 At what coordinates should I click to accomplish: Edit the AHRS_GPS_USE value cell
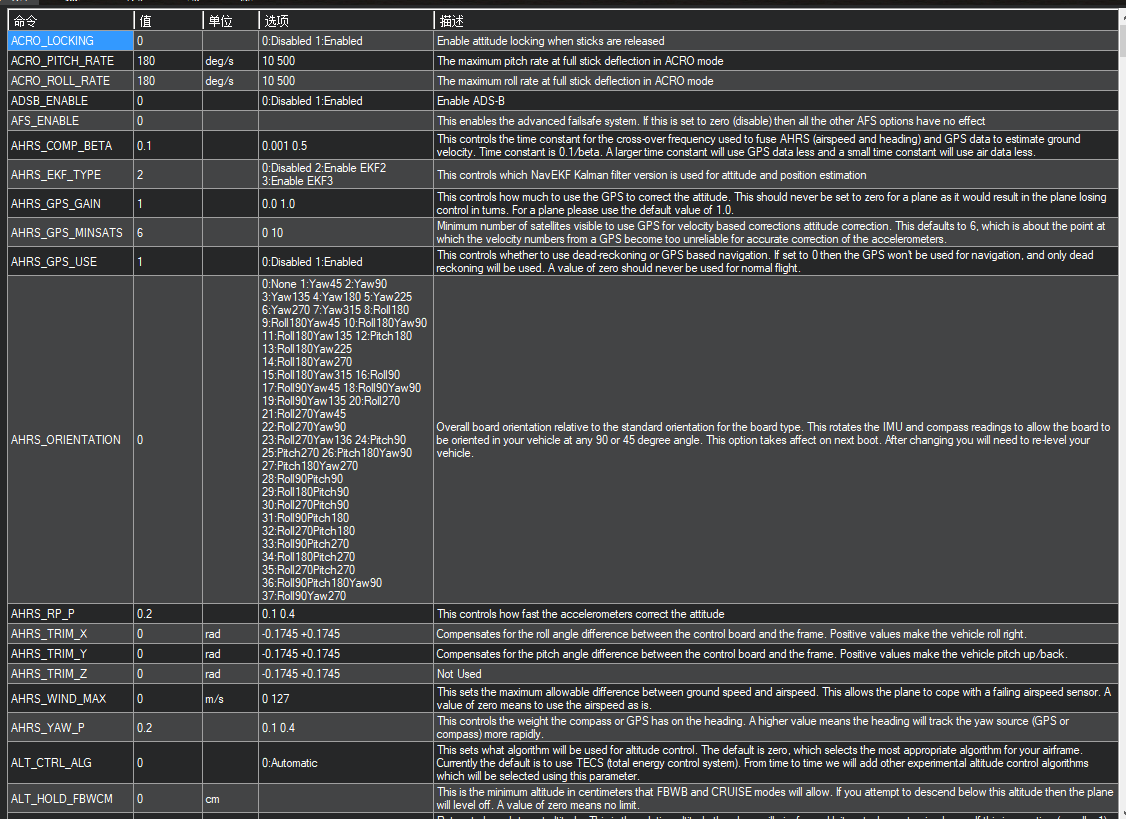coord(168,262)
